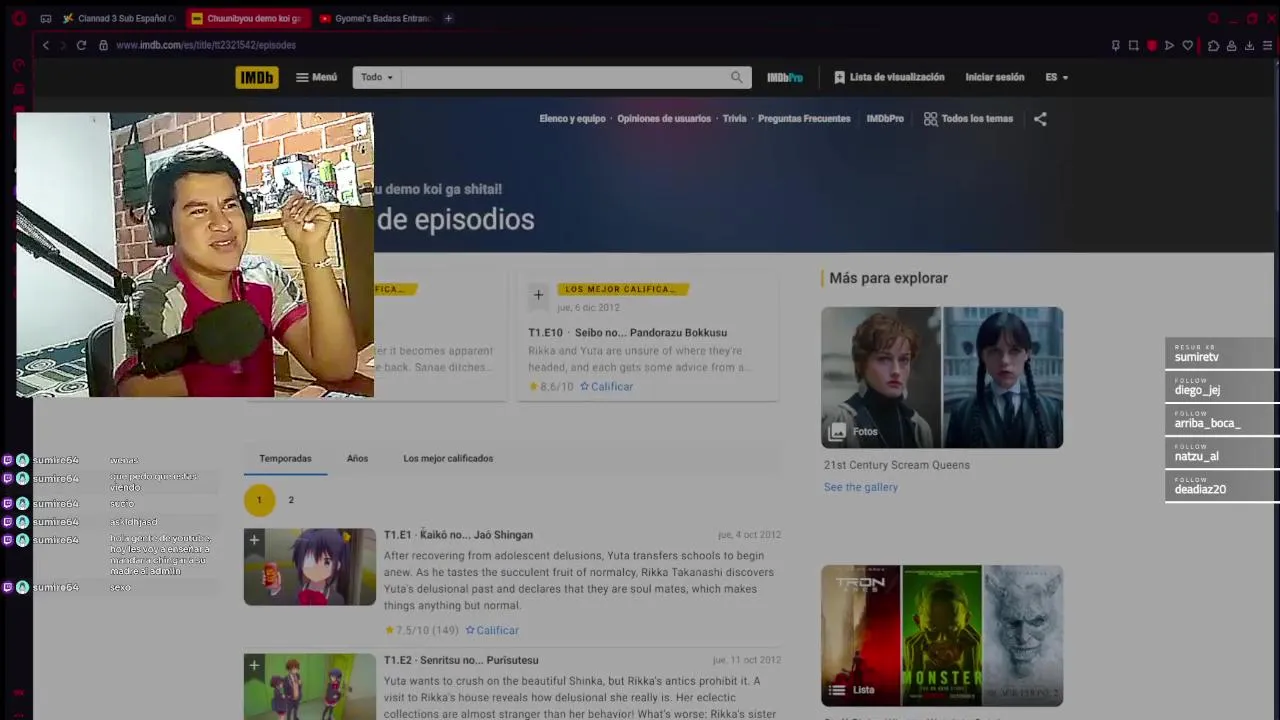Click the imdb.com address bar URL

(206, 45)
